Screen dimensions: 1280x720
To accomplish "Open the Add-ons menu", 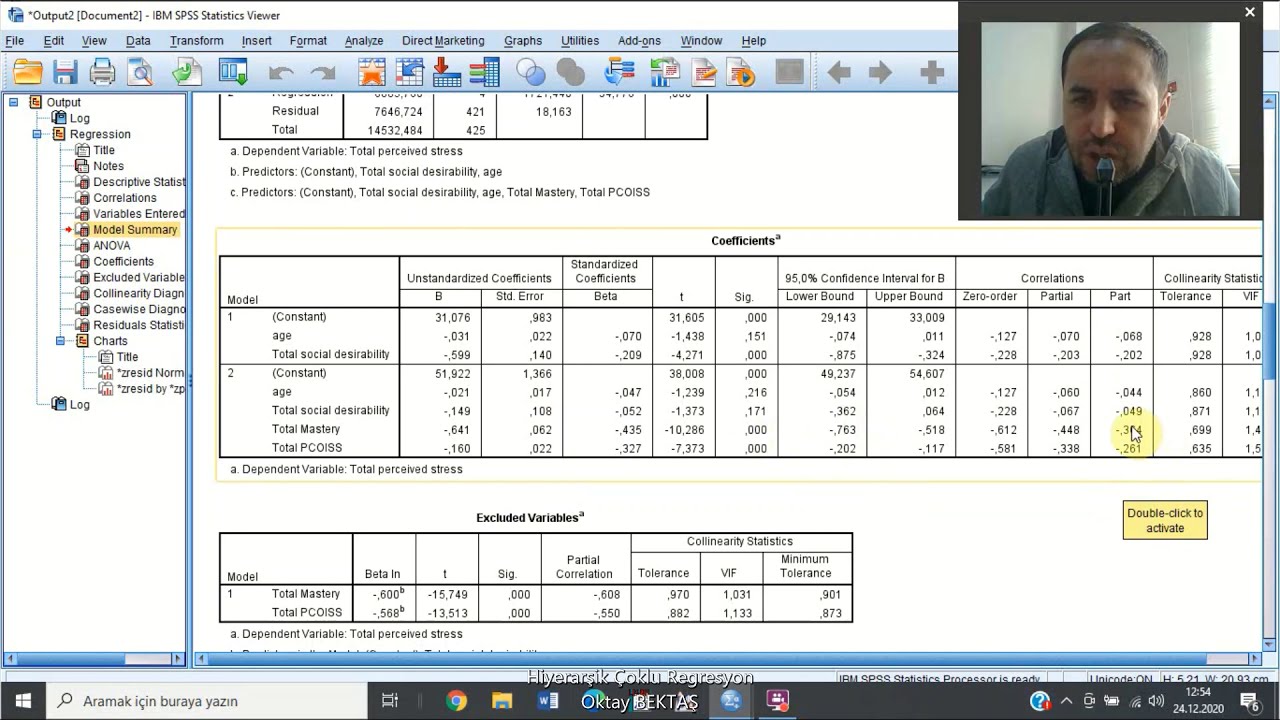I will click(639, 41).
